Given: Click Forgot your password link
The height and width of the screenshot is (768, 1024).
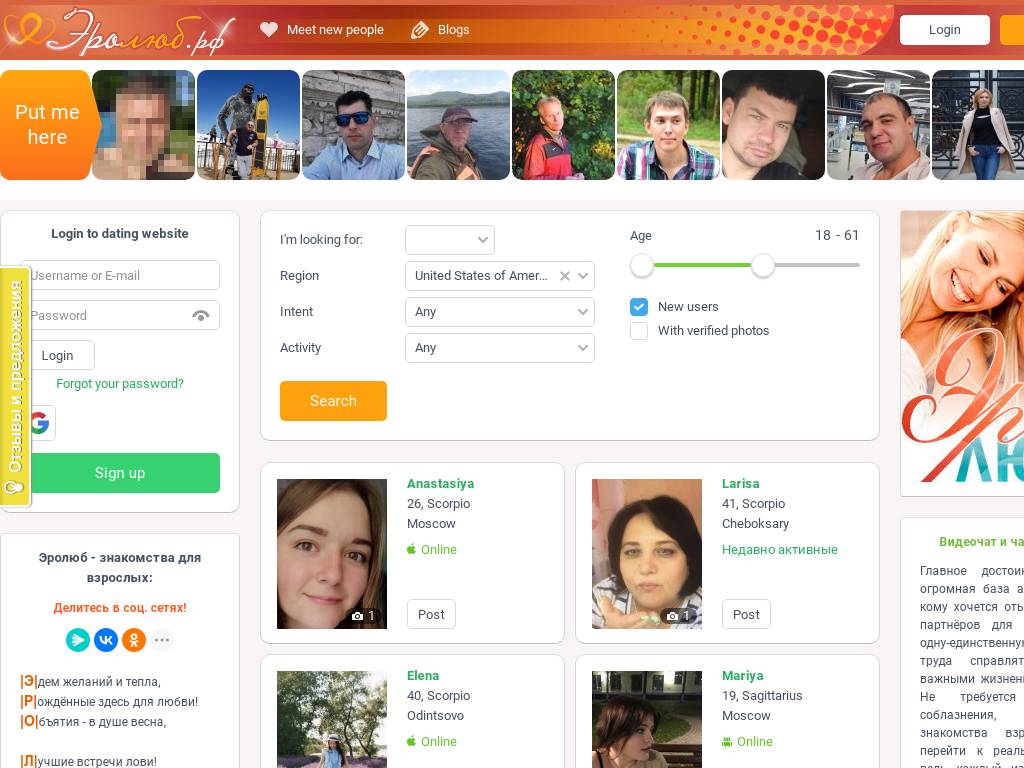Looking at the screenshot, I should (x=120, y=384).
